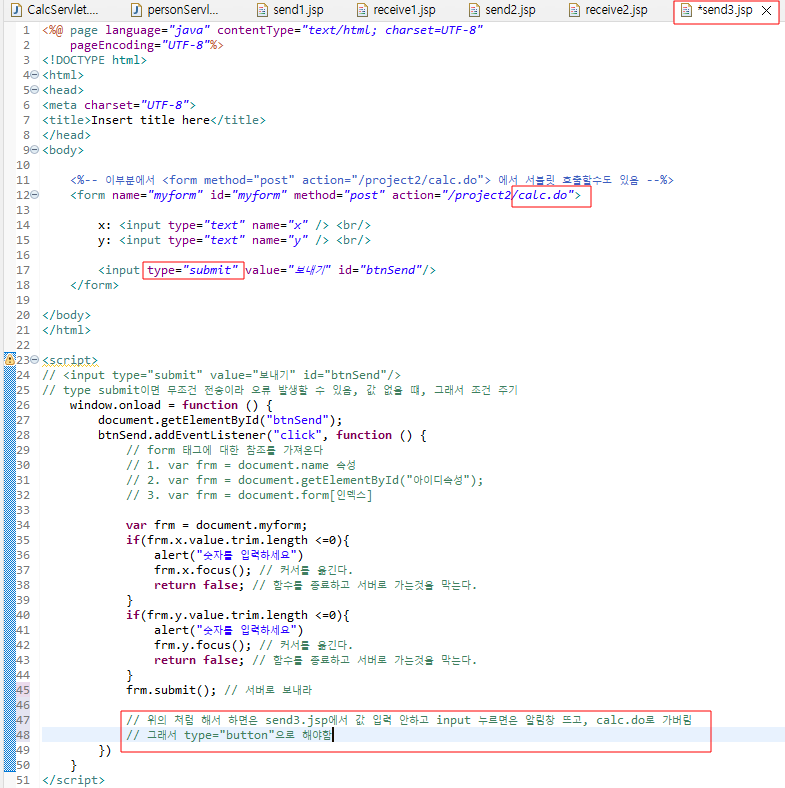Open the receive1.jsp tab
Image resolution: width=785 pixels, height=788 pixels.
click(x=397, y=10)
